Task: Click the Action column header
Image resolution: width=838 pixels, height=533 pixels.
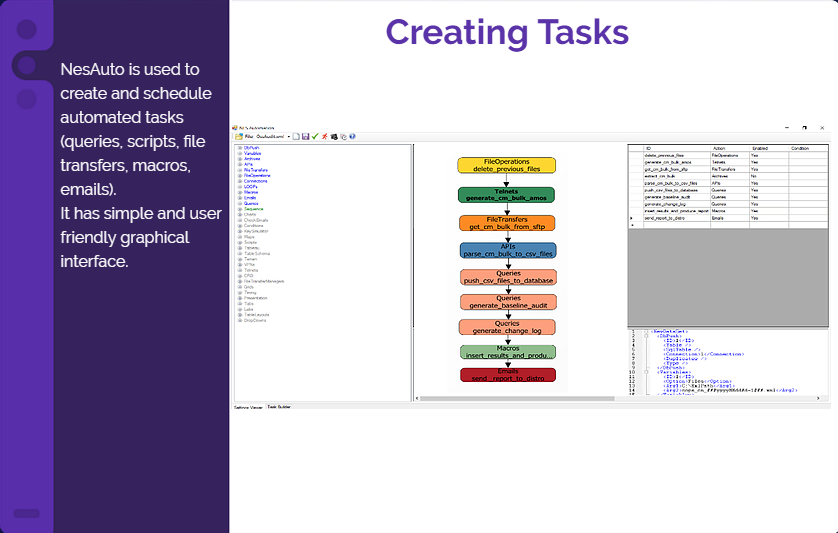Action: tap(730, 148)
